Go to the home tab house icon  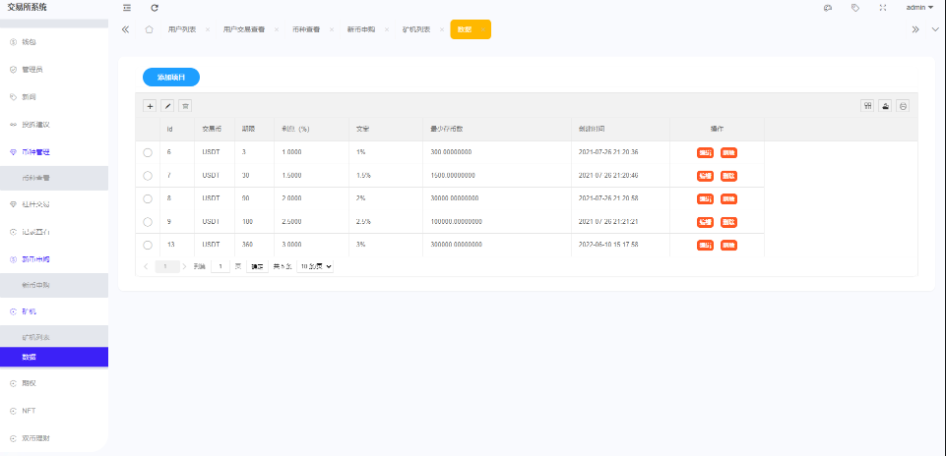(x=149, y=29)
